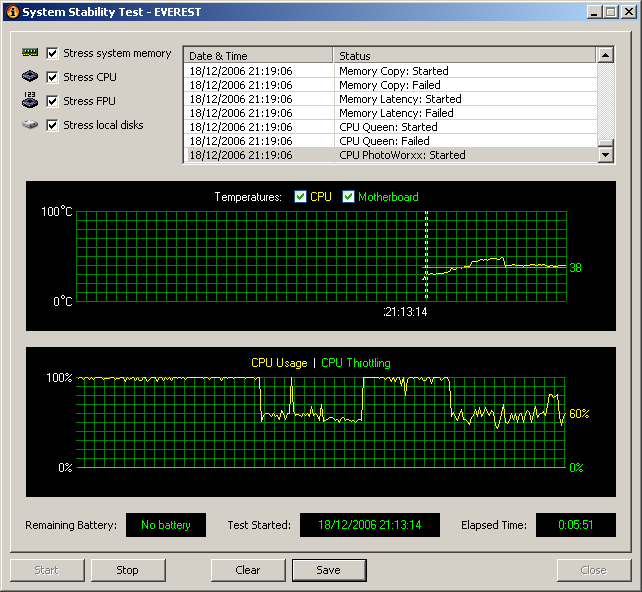Toggle Stress local disks checkbox

click(x=52, y=125)
